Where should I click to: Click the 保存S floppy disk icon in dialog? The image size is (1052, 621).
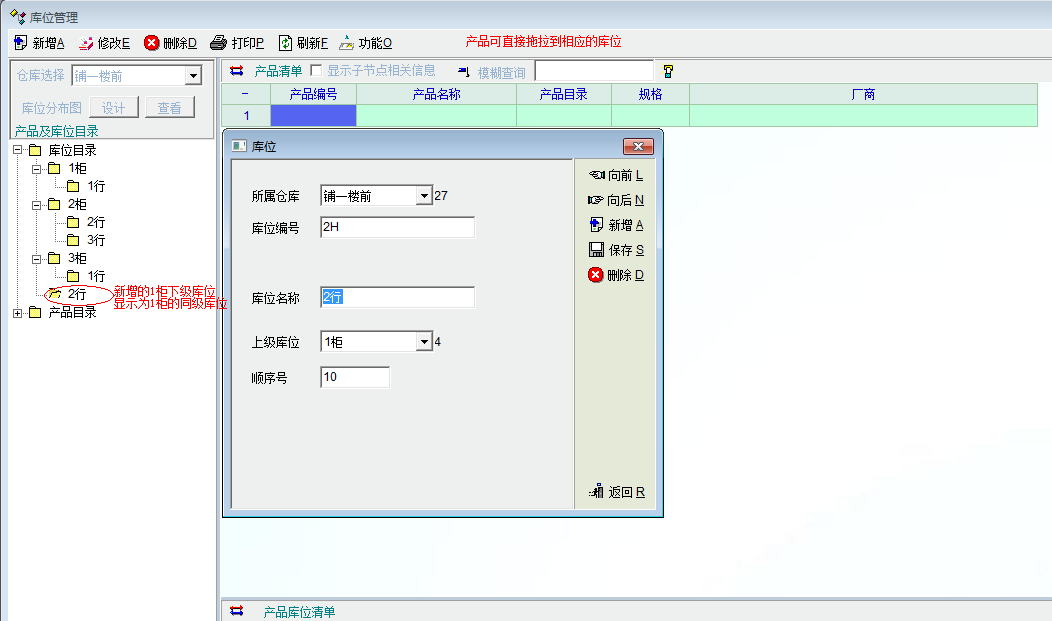point(596,250)
